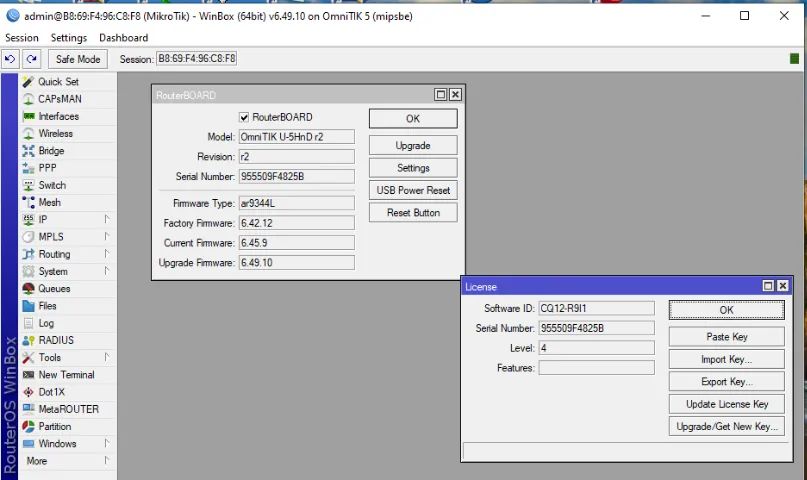807x480 pixels.
Task: Click the IP menu icon
Action: click(28, 220)
